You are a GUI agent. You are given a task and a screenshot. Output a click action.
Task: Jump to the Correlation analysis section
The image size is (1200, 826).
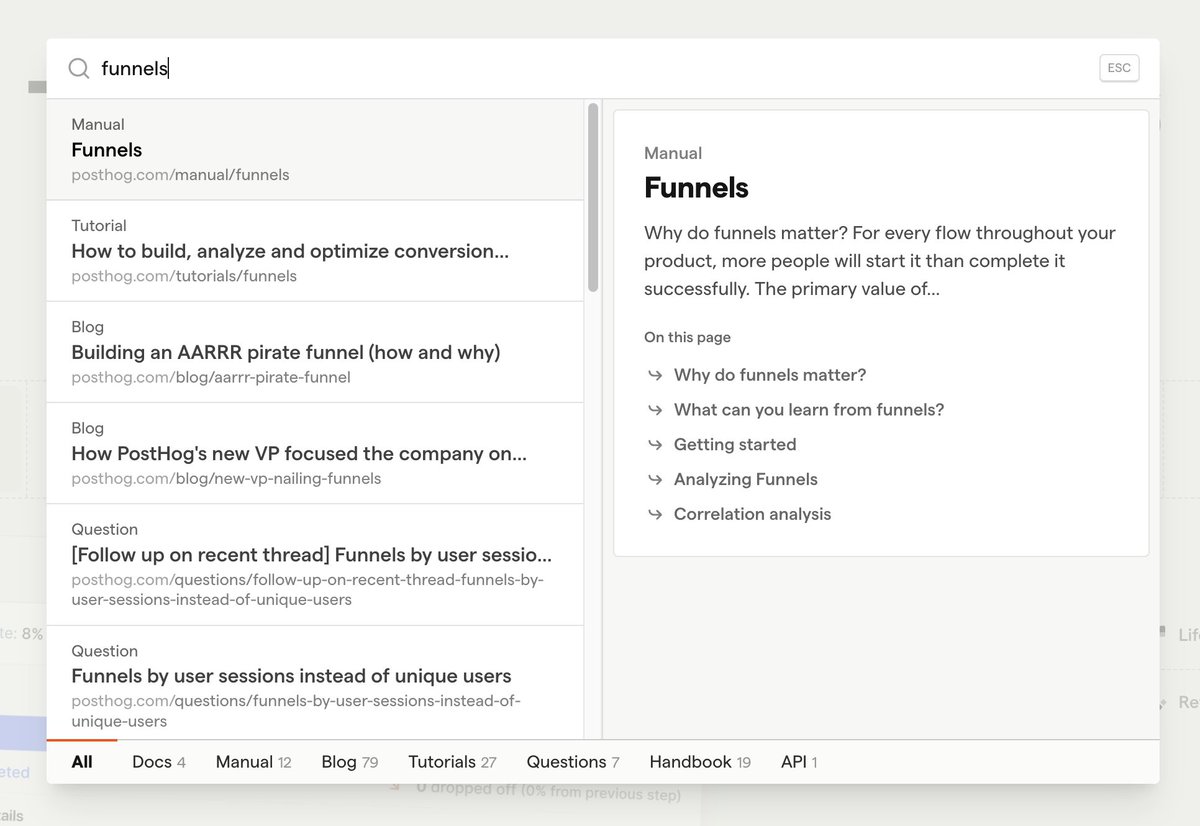tap(752, 514)
